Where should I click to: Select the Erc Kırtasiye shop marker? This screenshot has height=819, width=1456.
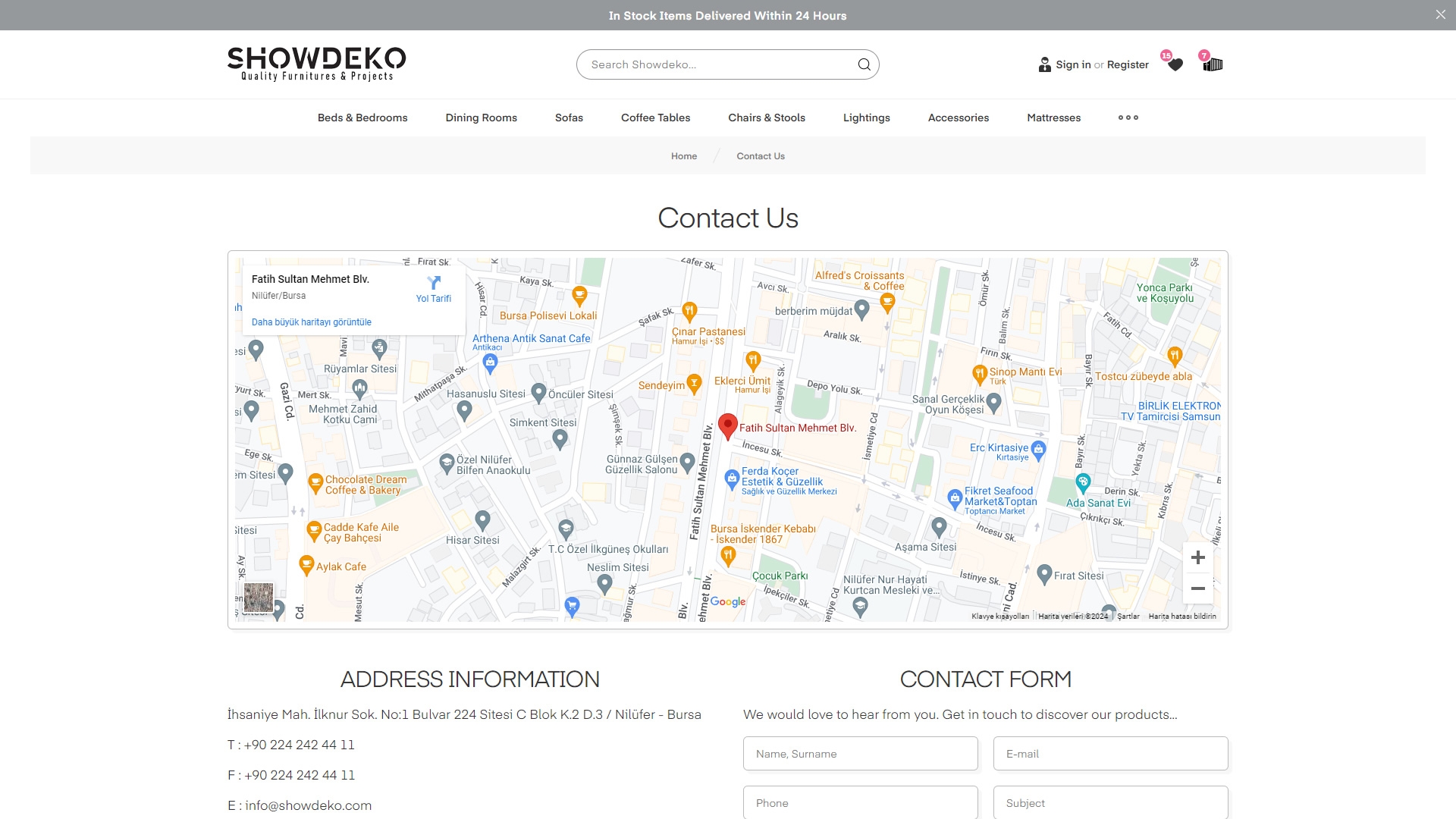click(x=1038, y=450)
